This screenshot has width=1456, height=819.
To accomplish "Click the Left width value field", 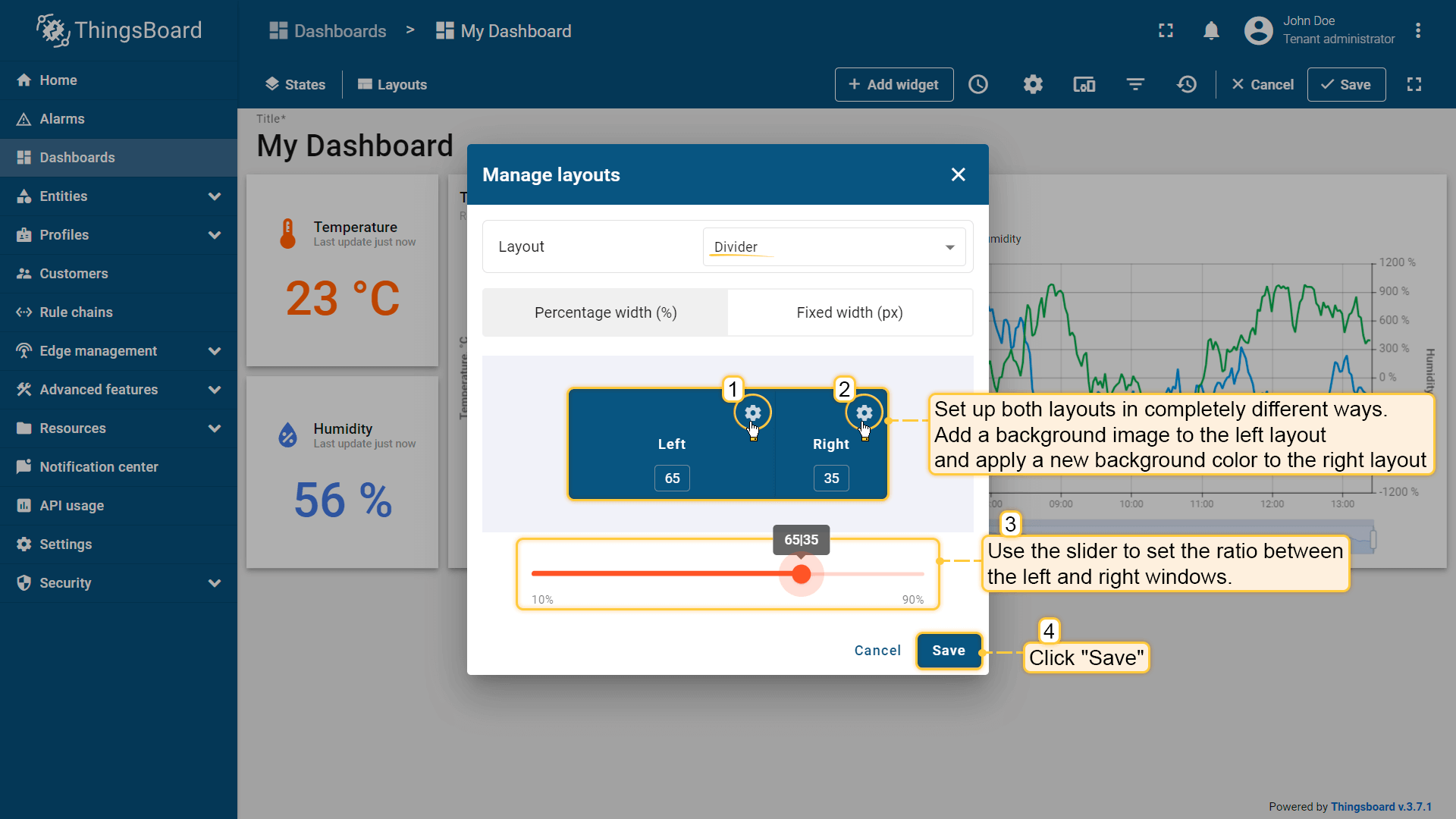I will click(x=672, y=479).
